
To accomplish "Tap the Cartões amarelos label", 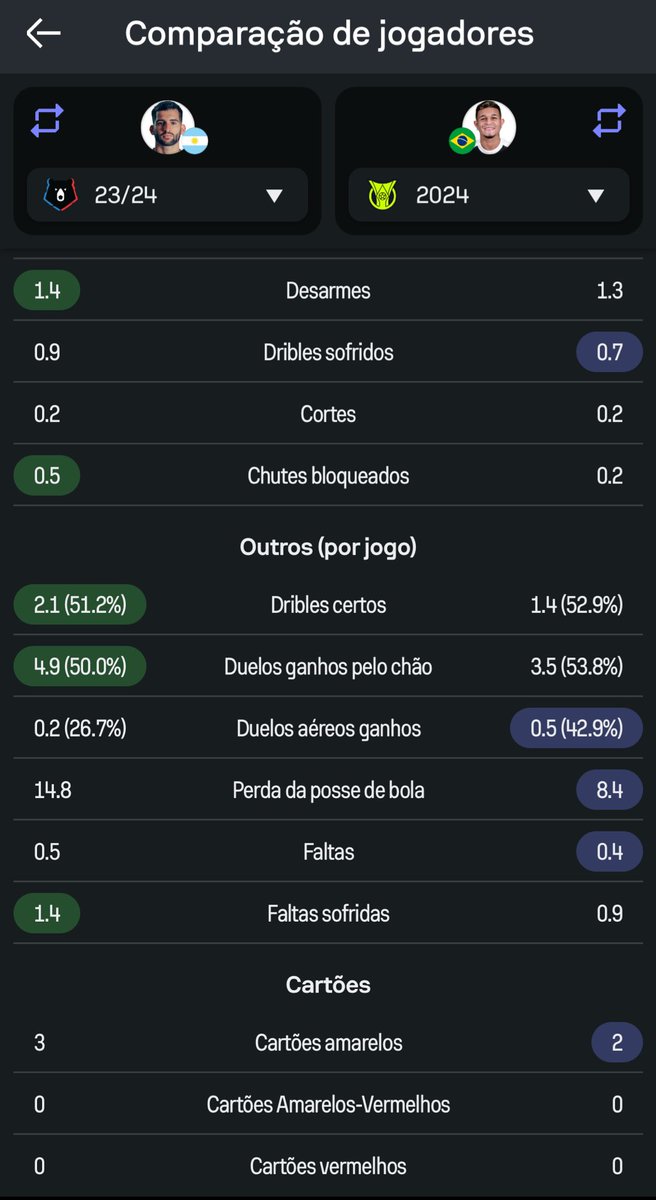I will click(x=328, y=1043).
